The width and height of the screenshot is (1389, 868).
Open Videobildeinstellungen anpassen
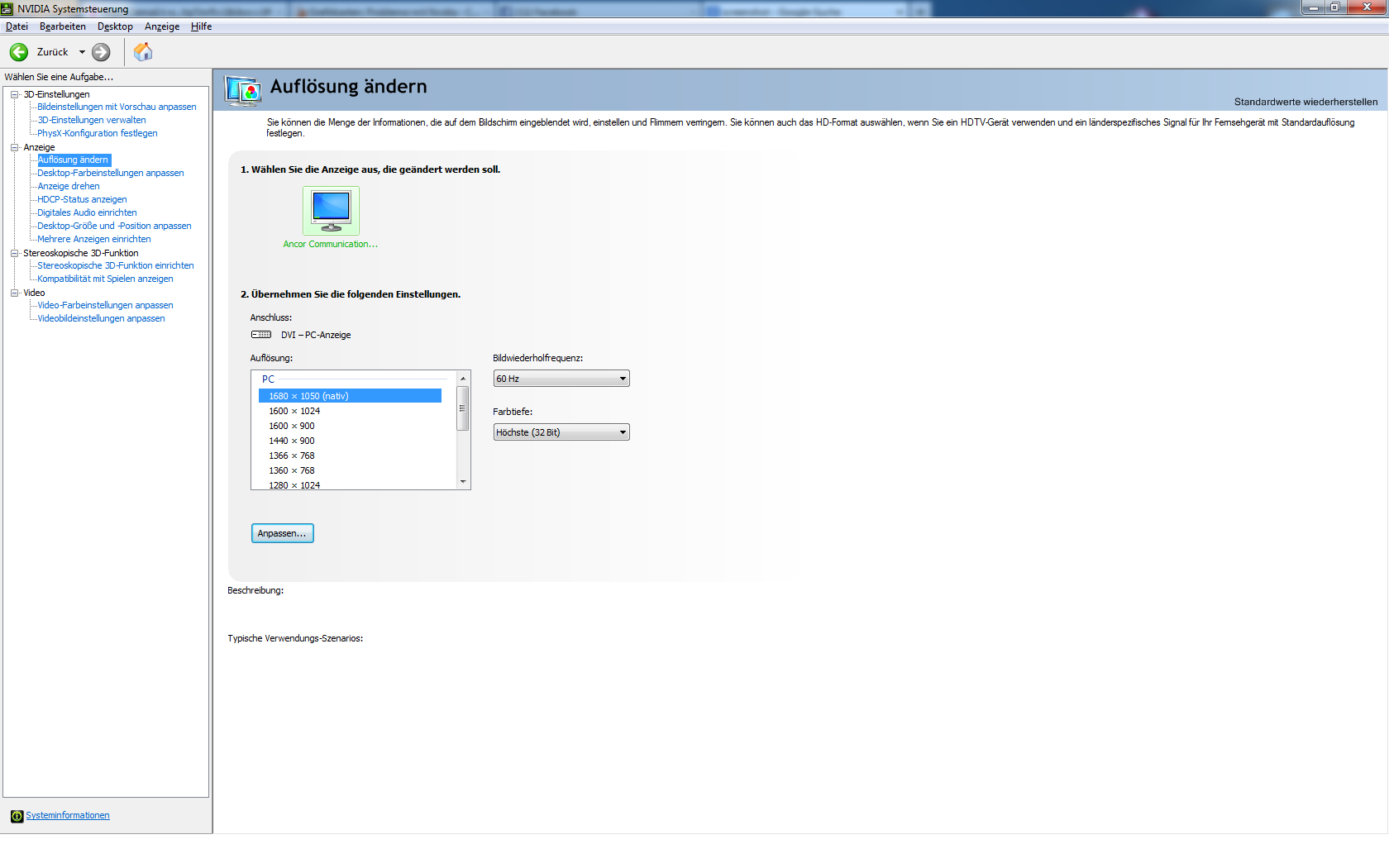pyautogui.click(x=101, y=318)
